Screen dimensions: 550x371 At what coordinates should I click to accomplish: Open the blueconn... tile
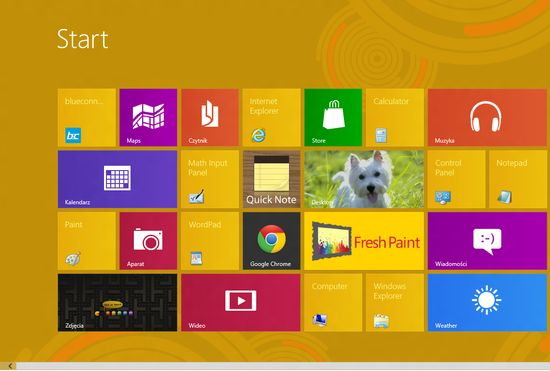(87, 117)
